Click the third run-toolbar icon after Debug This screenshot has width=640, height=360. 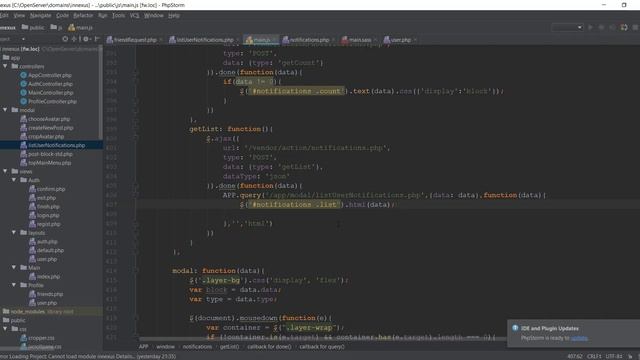612,27
